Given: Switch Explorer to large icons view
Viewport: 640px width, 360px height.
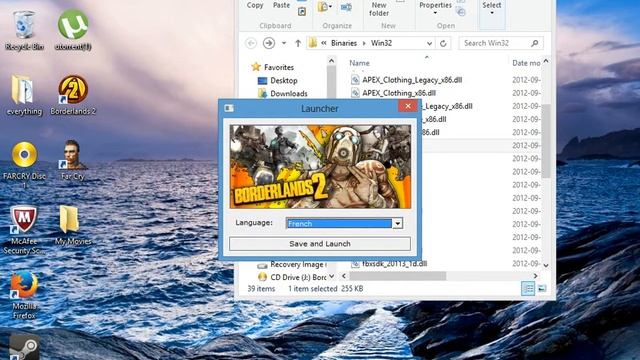Looking at the screenshot, I should [542, 289].
